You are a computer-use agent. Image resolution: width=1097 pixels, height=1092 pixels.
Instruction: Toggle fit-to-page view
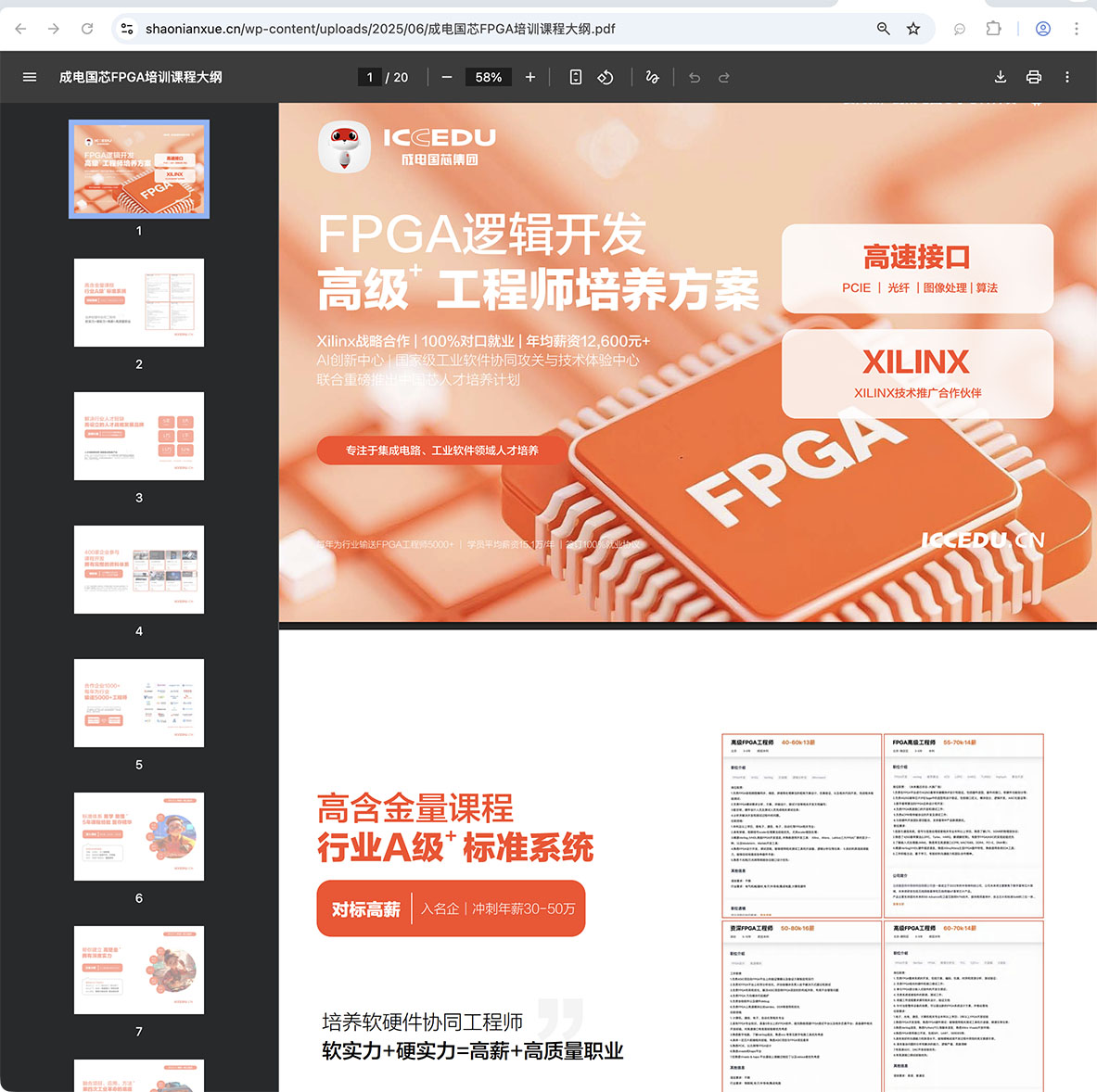tap(574, 77)
